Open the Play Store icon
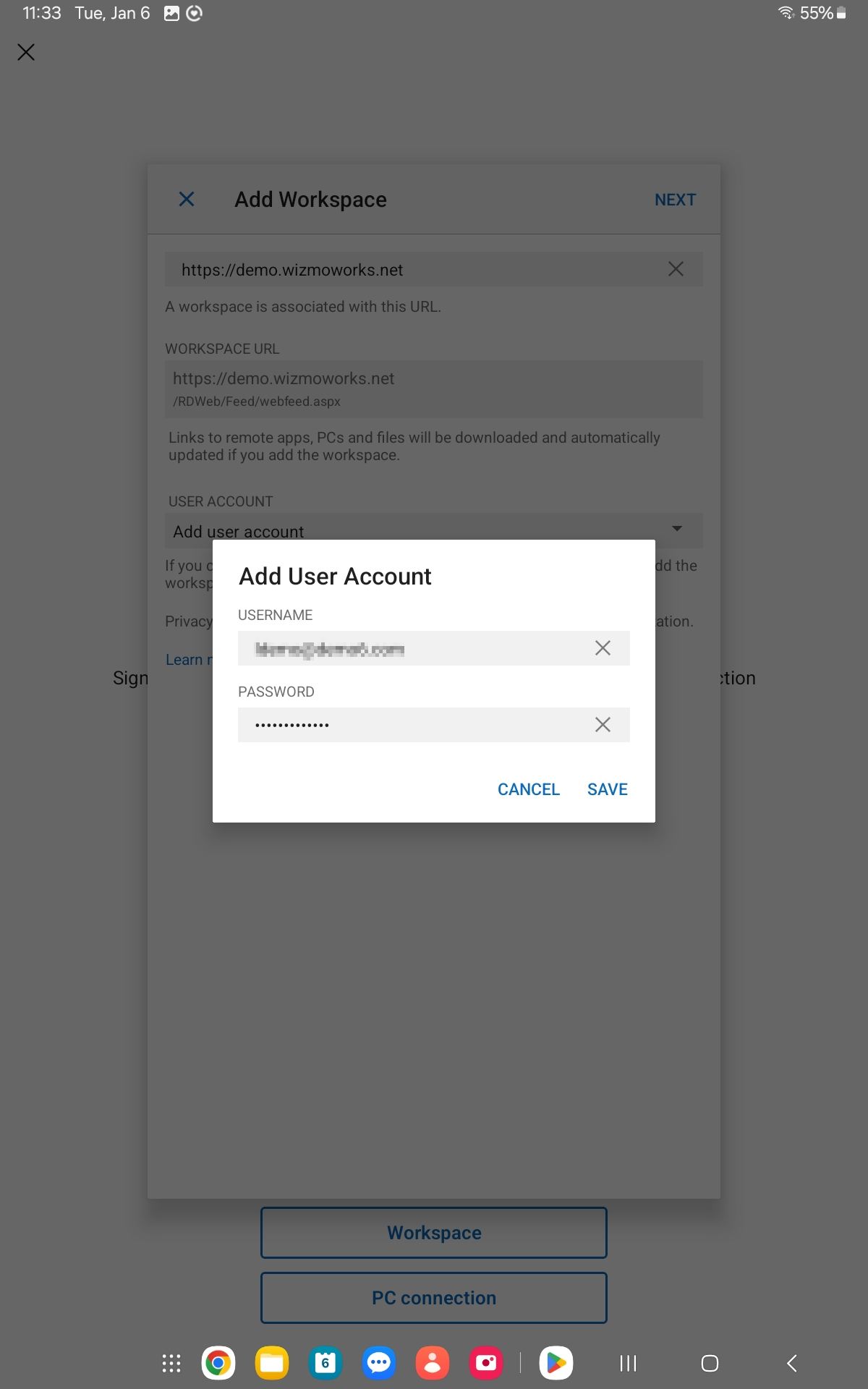 pyautogui.click(x=556, y=1364)
